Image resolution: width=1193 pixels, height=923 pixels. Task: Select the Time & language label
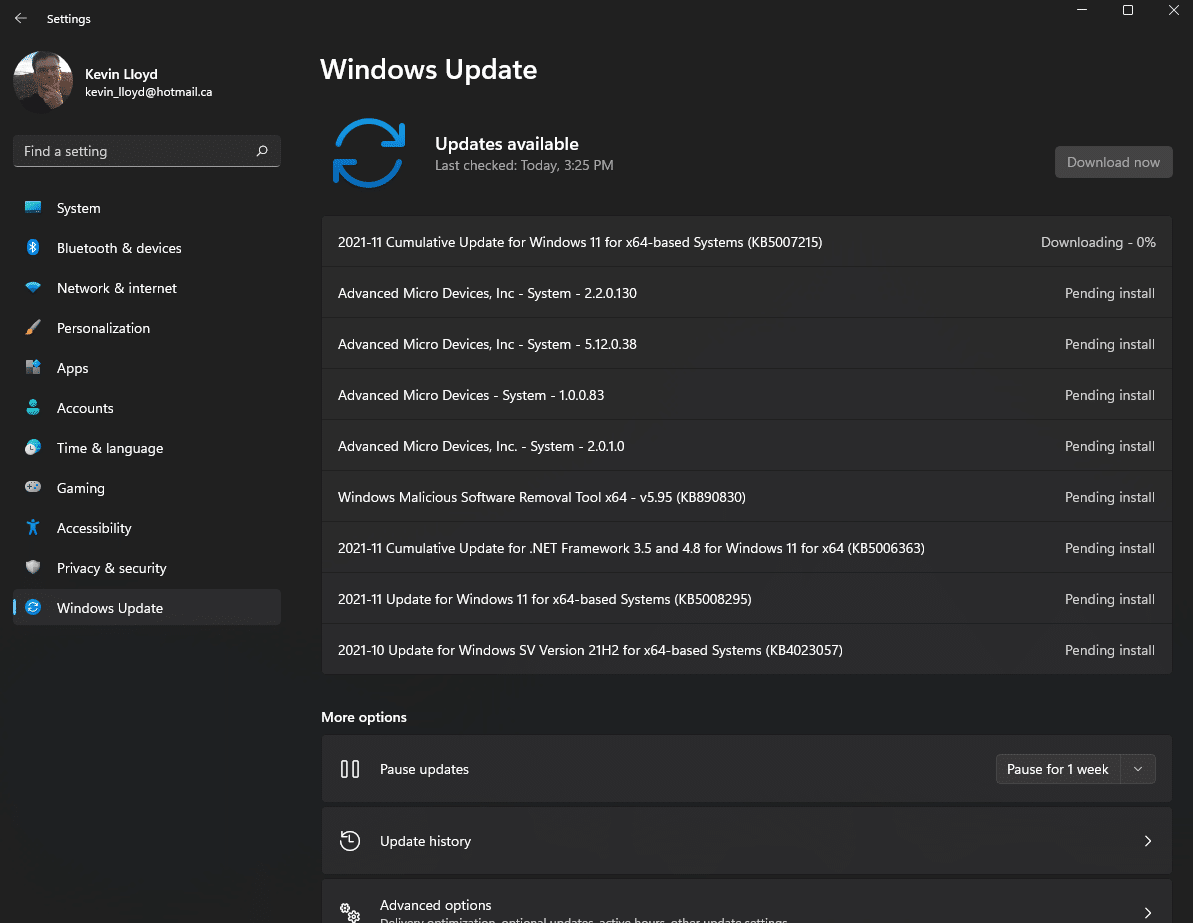point(110,448)
